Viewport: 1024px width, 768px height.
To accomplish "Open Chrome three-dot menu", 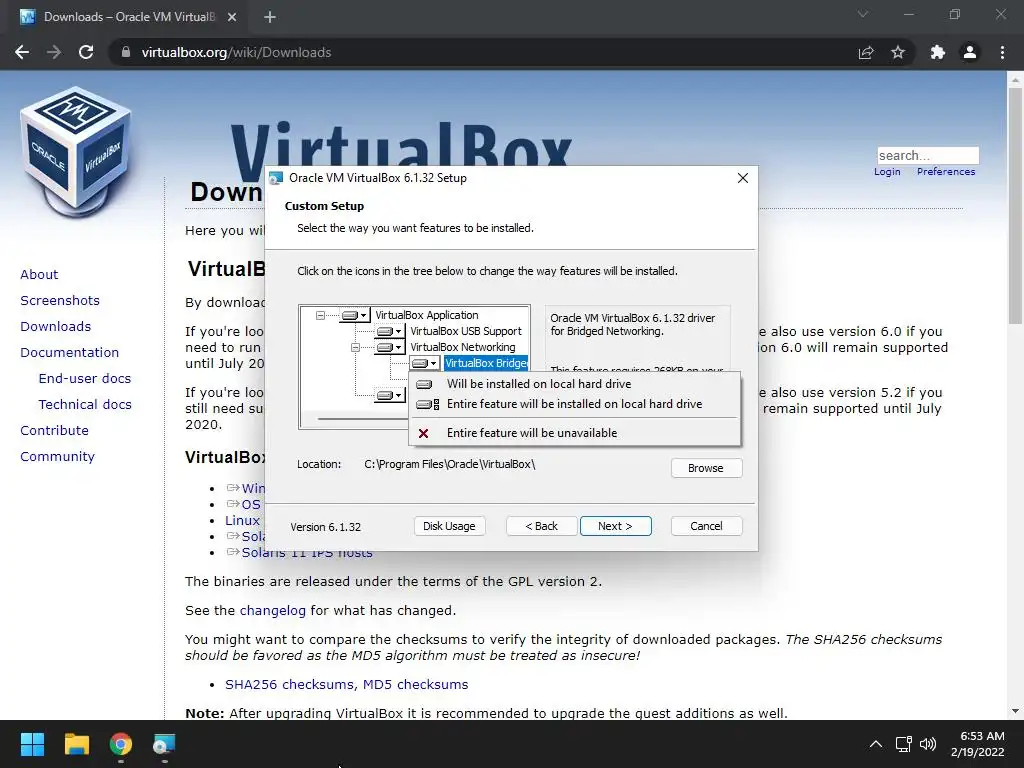I will pos(1002,52).
